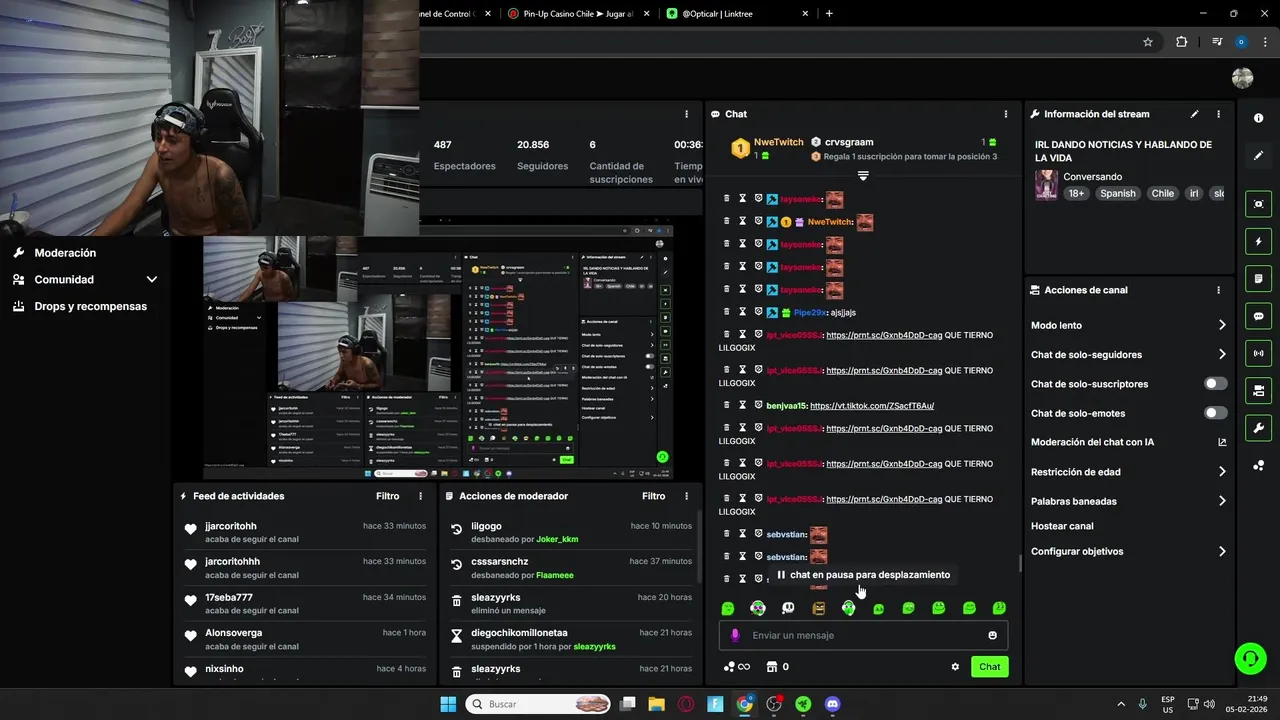The image size is (1280, 720).
Task: Open Acciones de moderador three-dot menu
Action: (686, 496)
